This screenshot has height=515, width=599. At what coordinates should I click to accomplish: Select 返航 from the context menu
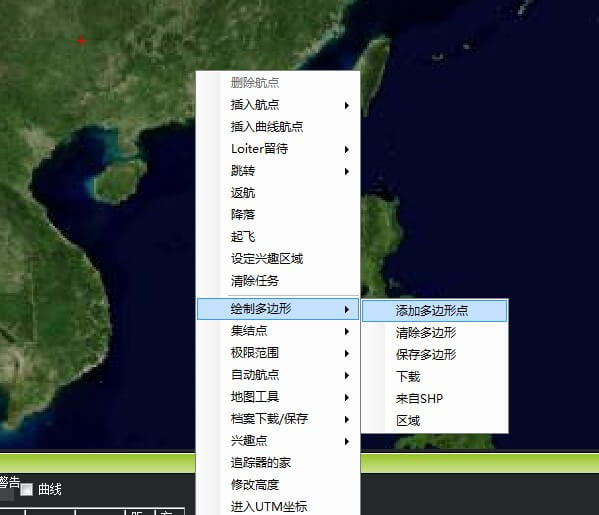coord(278,193)
